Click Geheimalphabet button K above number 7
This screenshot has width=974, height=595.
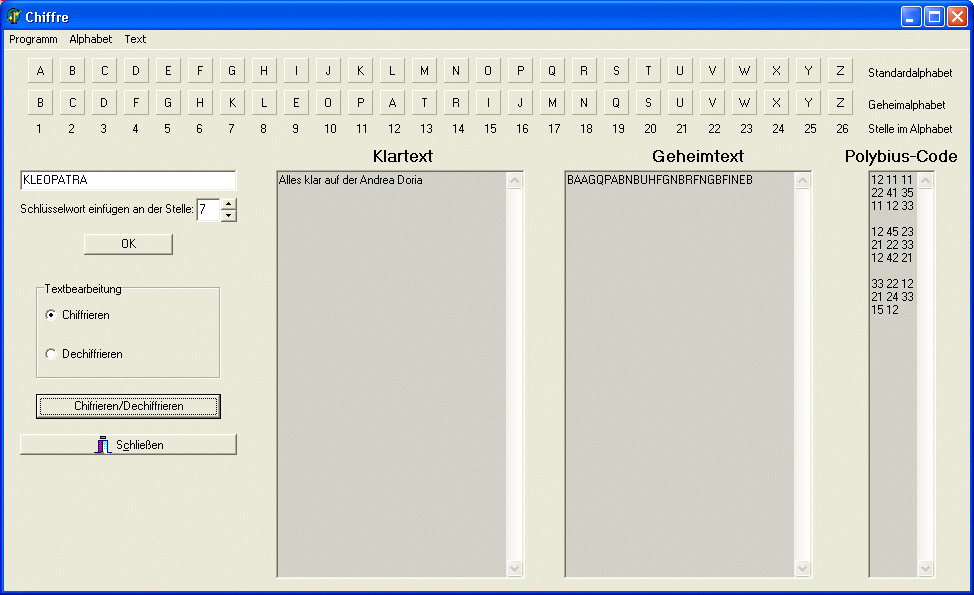click(x=232, y=102)
